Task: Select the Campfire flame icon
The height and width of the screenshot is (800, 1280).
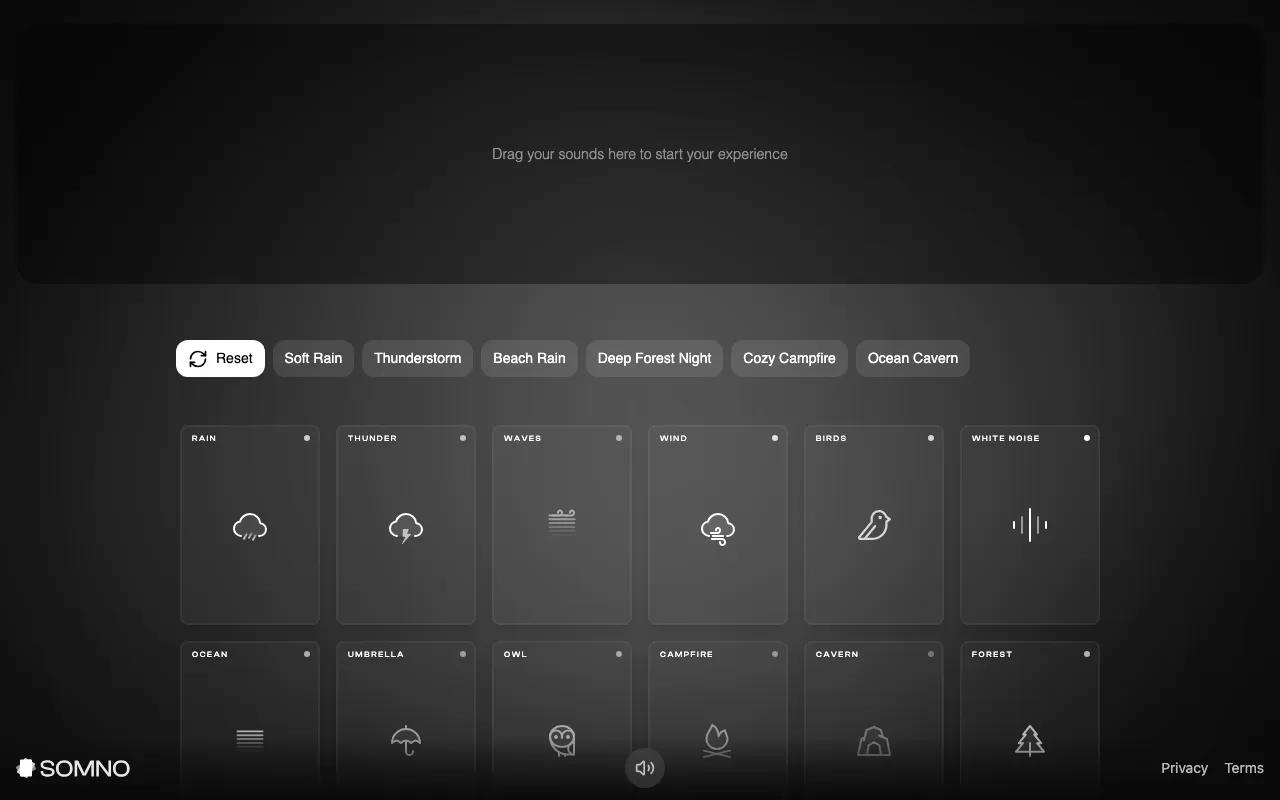Action: (717, 741)
